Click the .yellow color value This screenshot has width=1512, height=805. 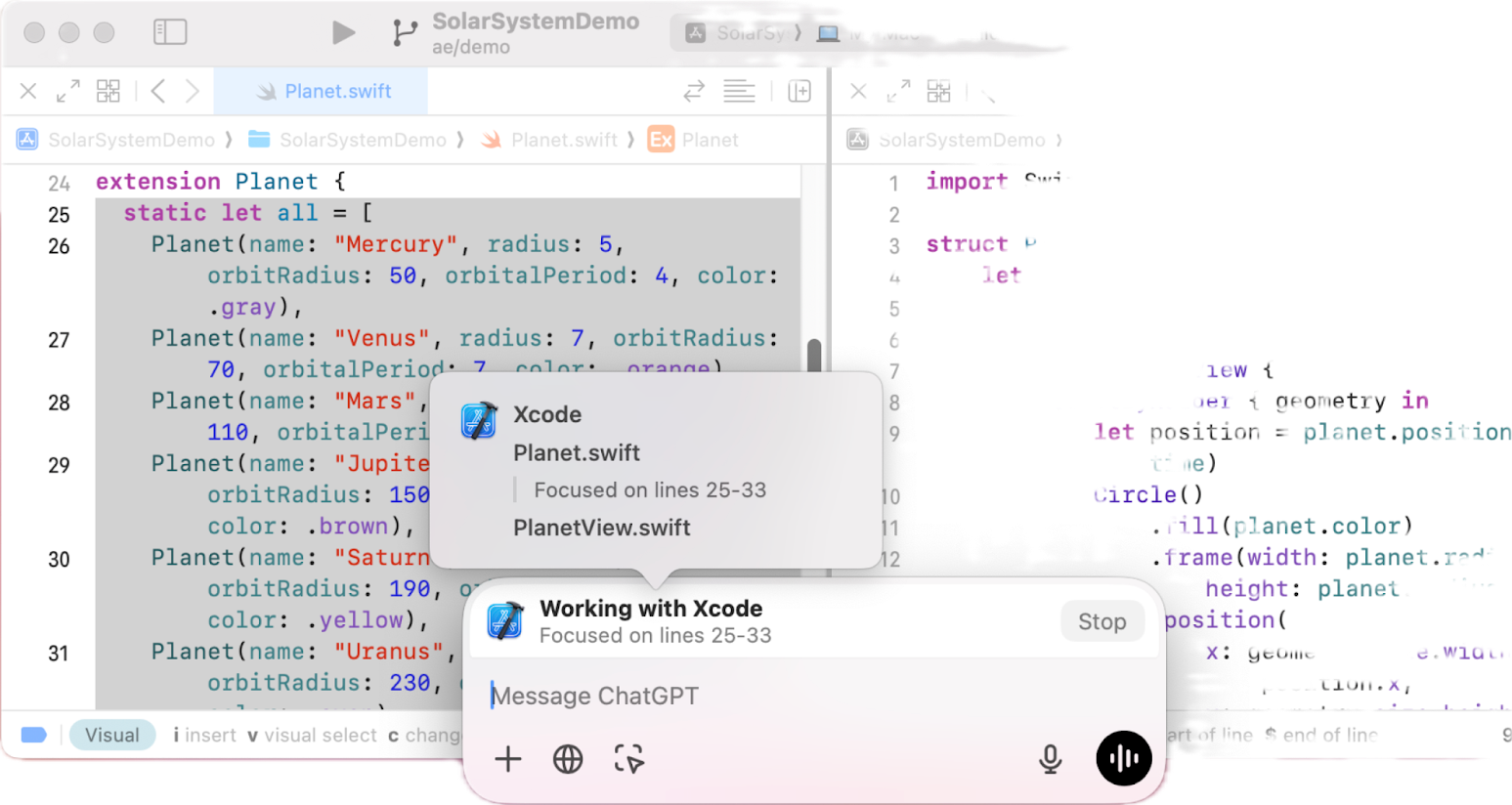coord(354,619)
